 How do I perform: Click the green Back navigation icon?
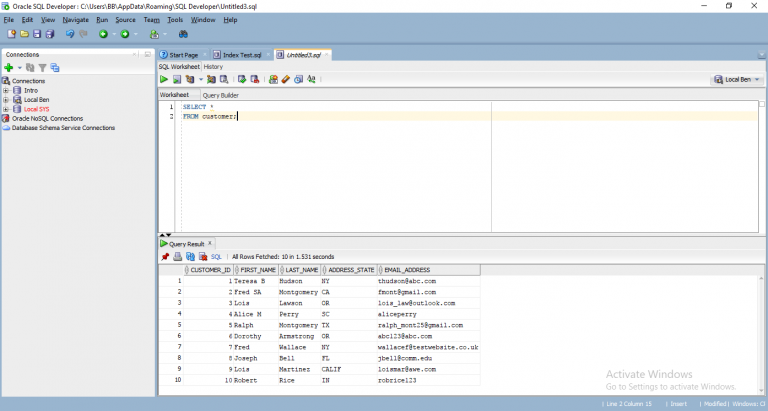pyautogui.click(x=103, y=34)
